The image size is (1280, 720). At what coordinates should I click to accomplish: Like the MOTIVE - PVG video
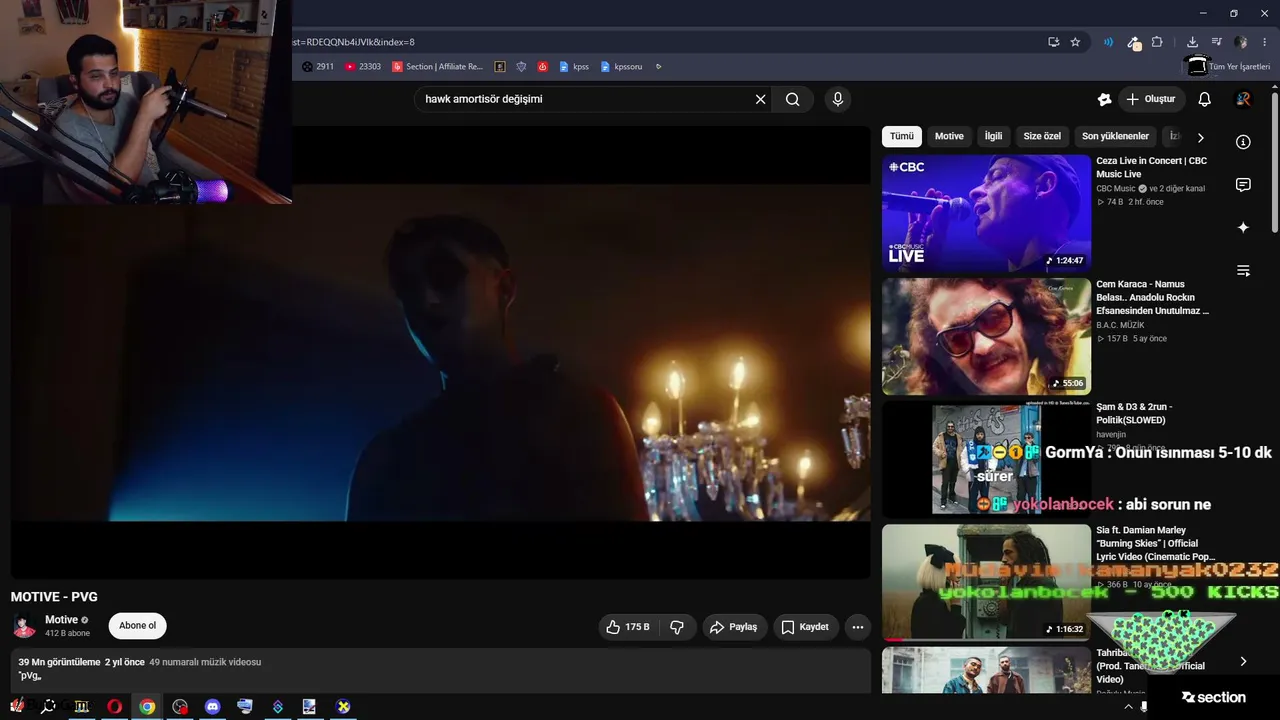(x=628, y=627)
